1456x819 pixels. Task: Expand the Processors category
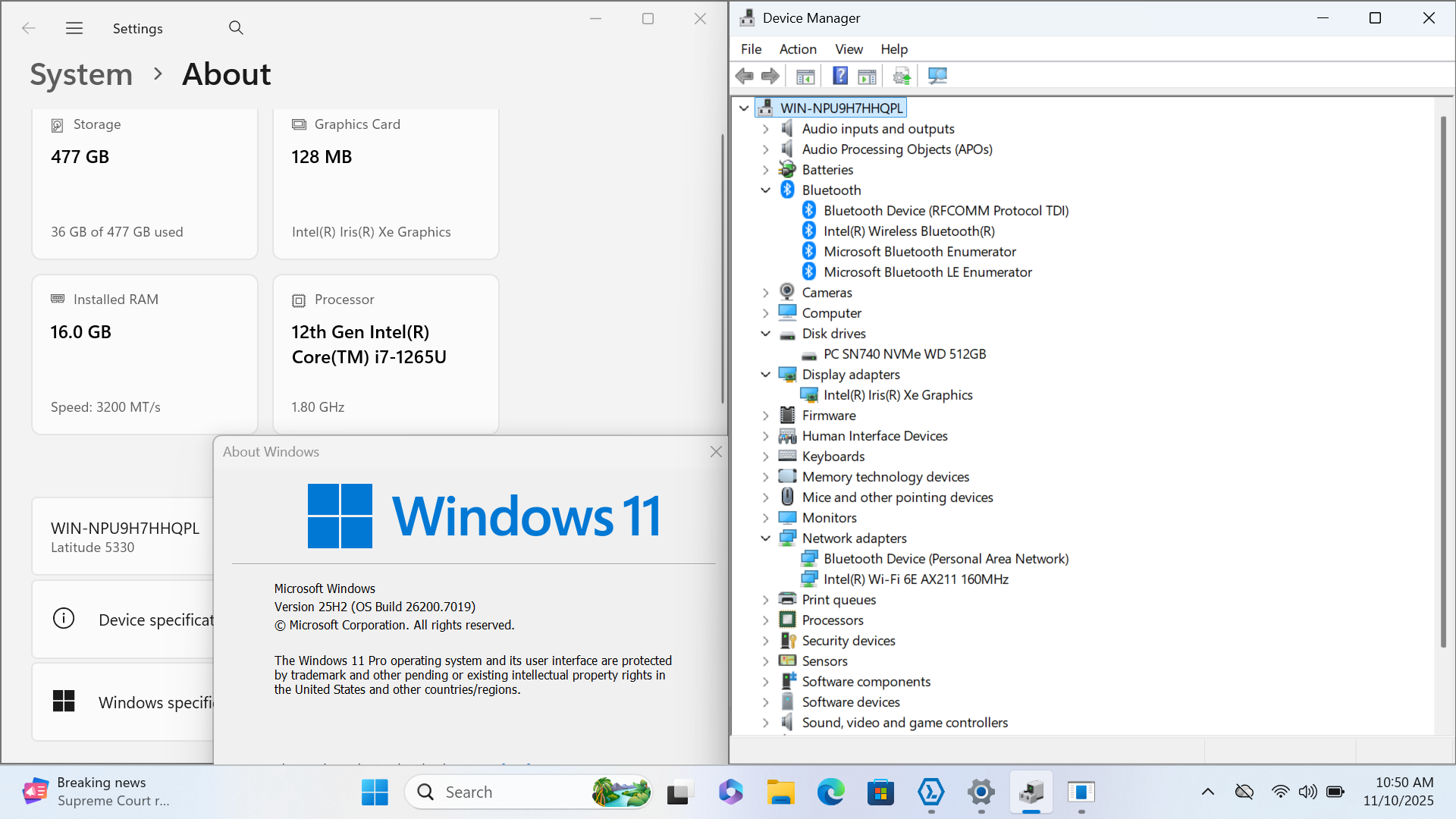point(766,620)
